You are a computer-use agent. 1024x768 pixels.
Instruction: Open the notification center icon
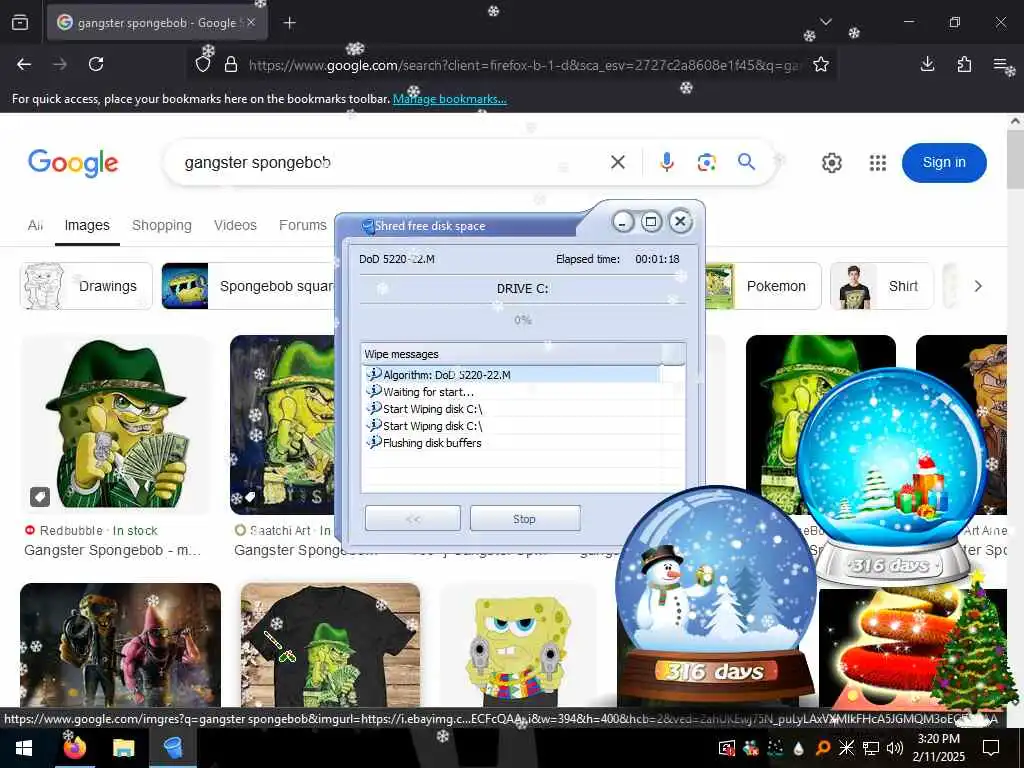[991, 748]
